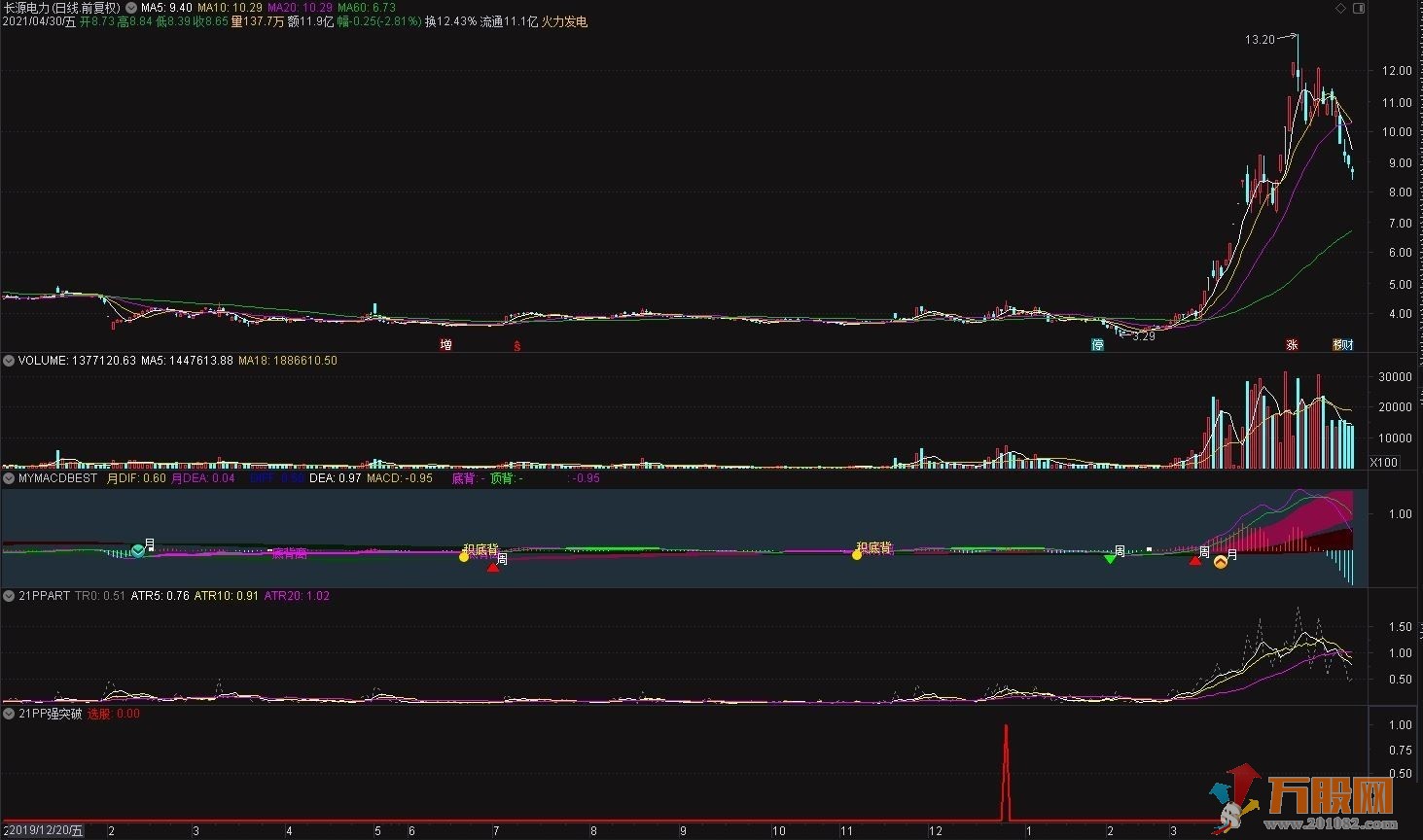Click the 30000 volume axis label

tap(1396, 377)
